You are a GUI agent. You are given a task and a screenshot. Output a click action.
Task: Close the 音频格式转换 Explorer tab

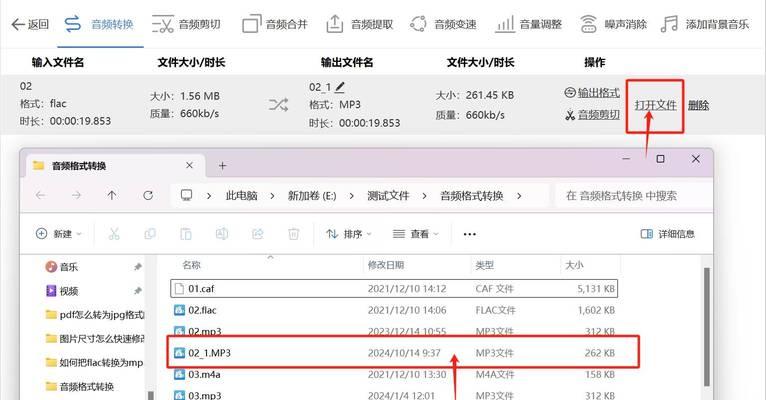click(190, 166)
